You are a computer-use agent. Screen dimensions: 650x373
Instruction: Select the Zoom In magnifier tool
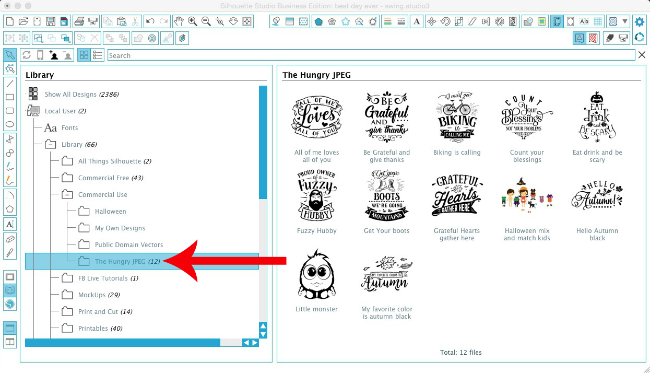(x=192, y=22)
